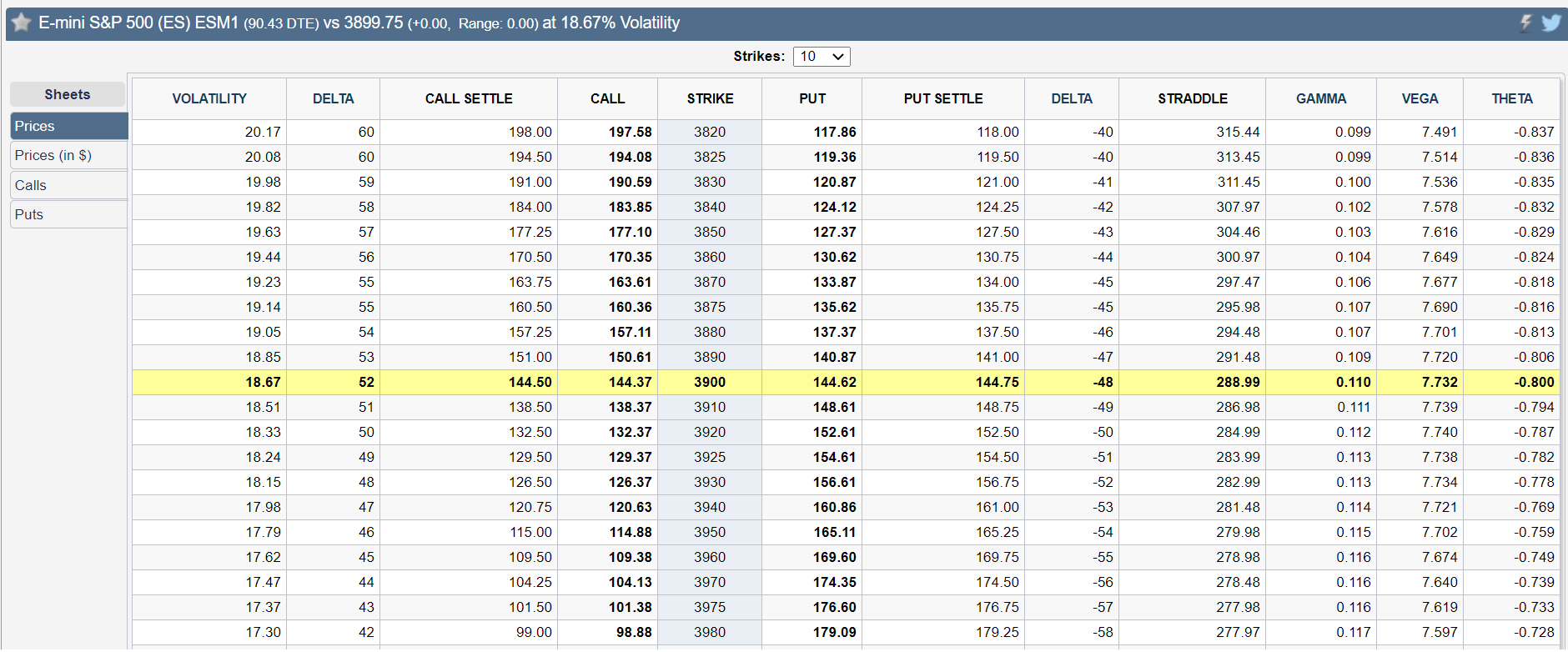Select strike 3850 cell
Viewport: 1568px width, 652px height.
710,232
